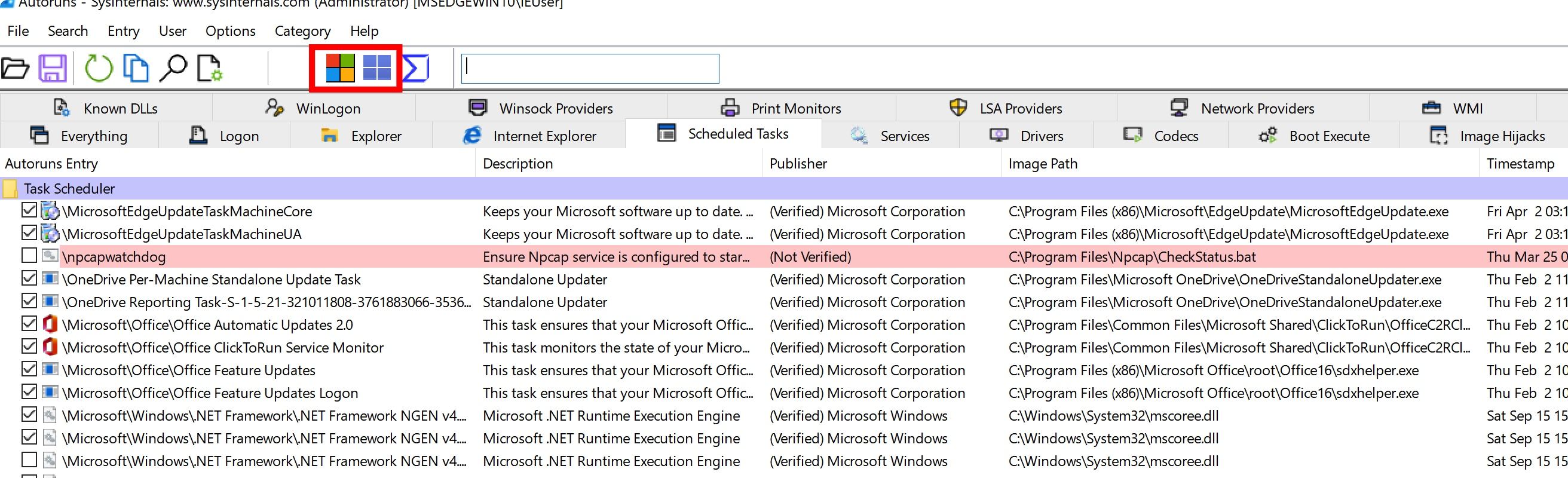Click the Office Automatic Updates 2.0 icon
This screenshot has height=478, width=1568.
tap(50, 324)
